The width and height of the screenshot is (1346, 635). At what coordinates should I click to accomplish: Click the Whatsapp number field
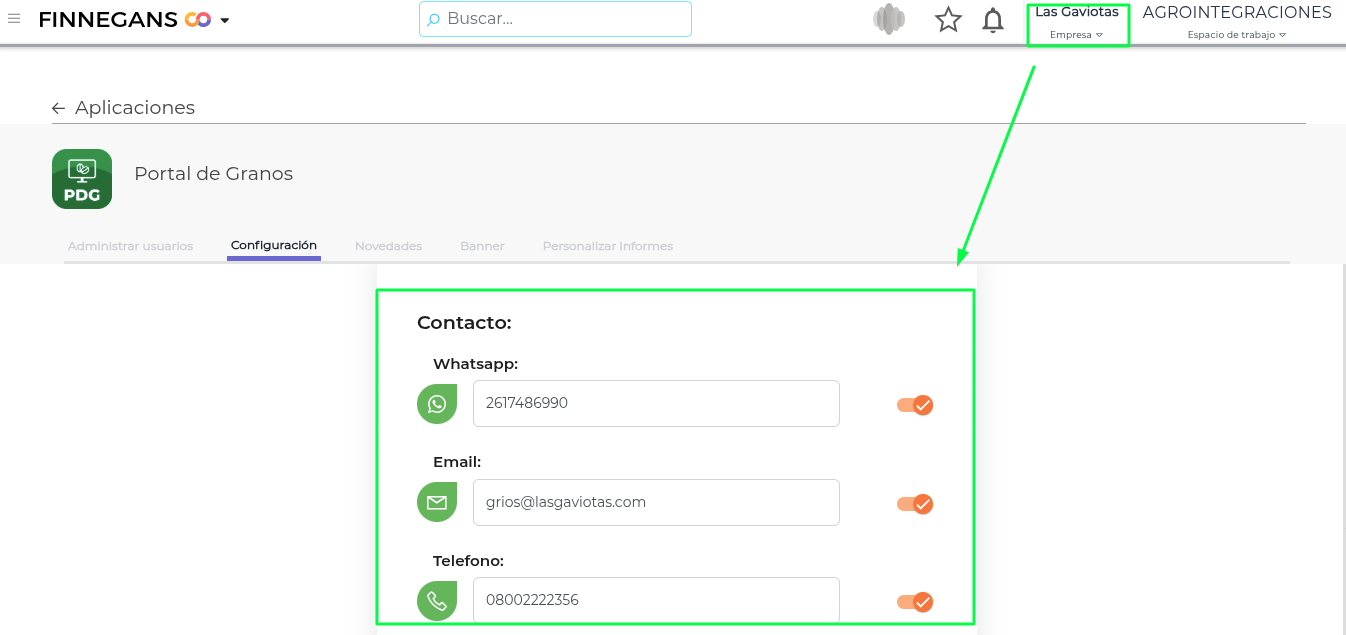656,403
